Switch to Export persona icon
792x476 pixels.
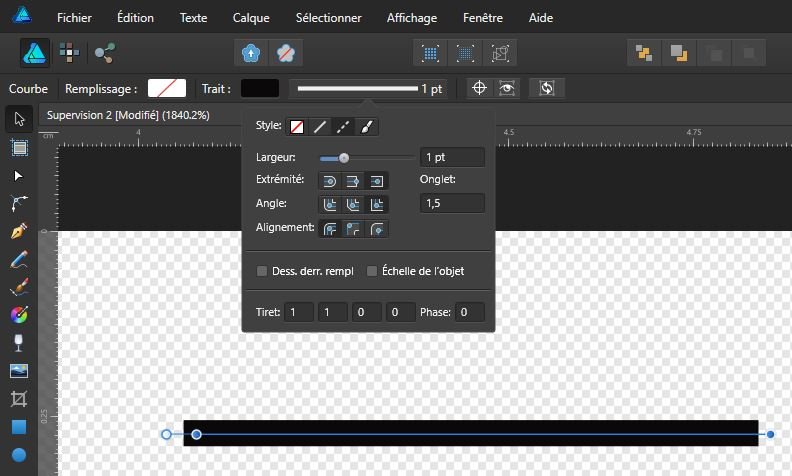(x=105, y=53)
